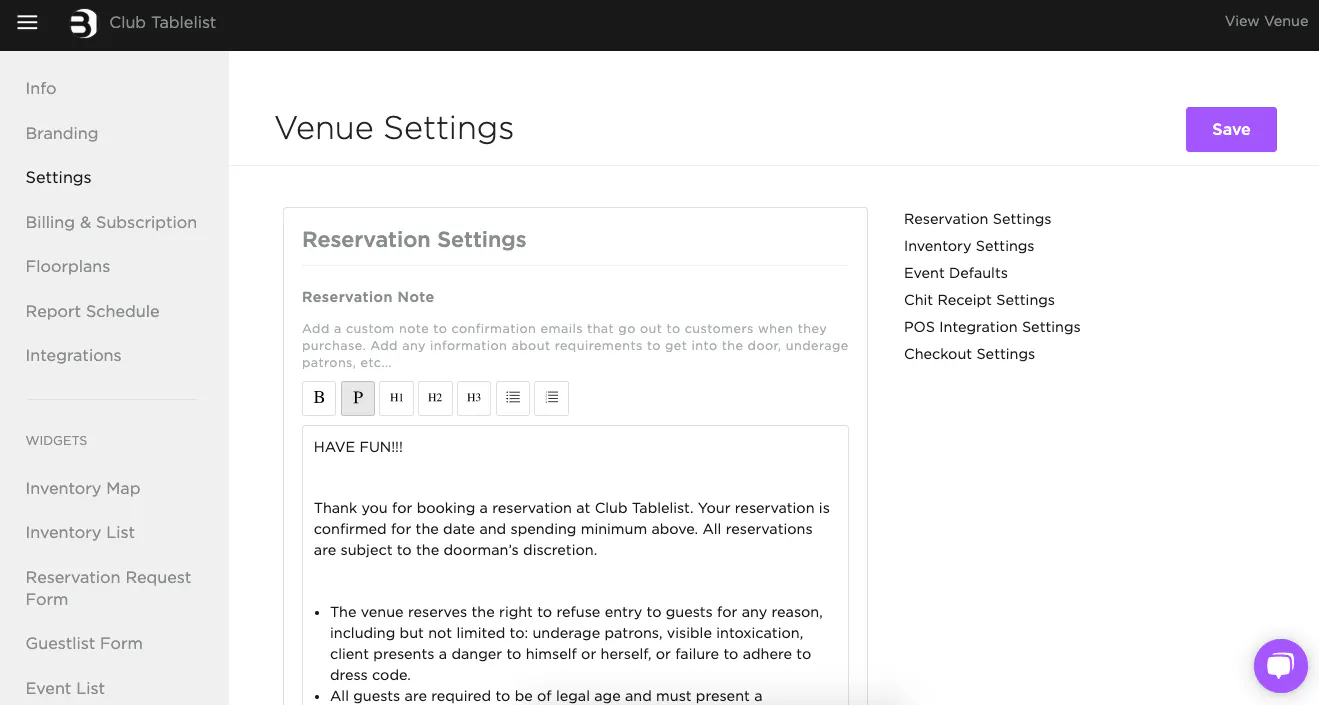Viewport: 1319px width, 705px height.
Task: Click the Tablelist logo icon
Action: (84, 22)
